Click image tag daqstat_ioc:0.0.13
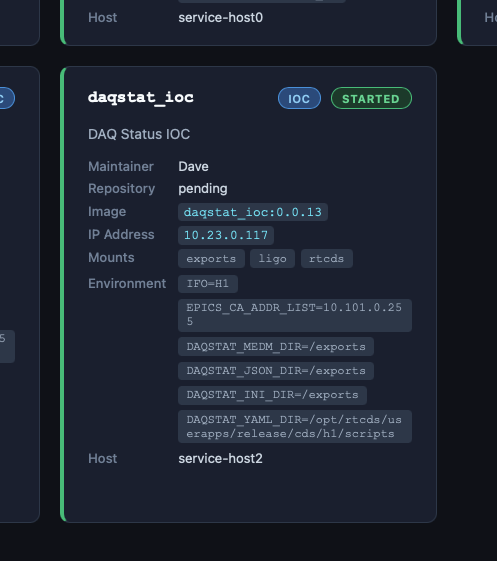The height and width of the screenshot is (561, 497). tap(253, 212)
